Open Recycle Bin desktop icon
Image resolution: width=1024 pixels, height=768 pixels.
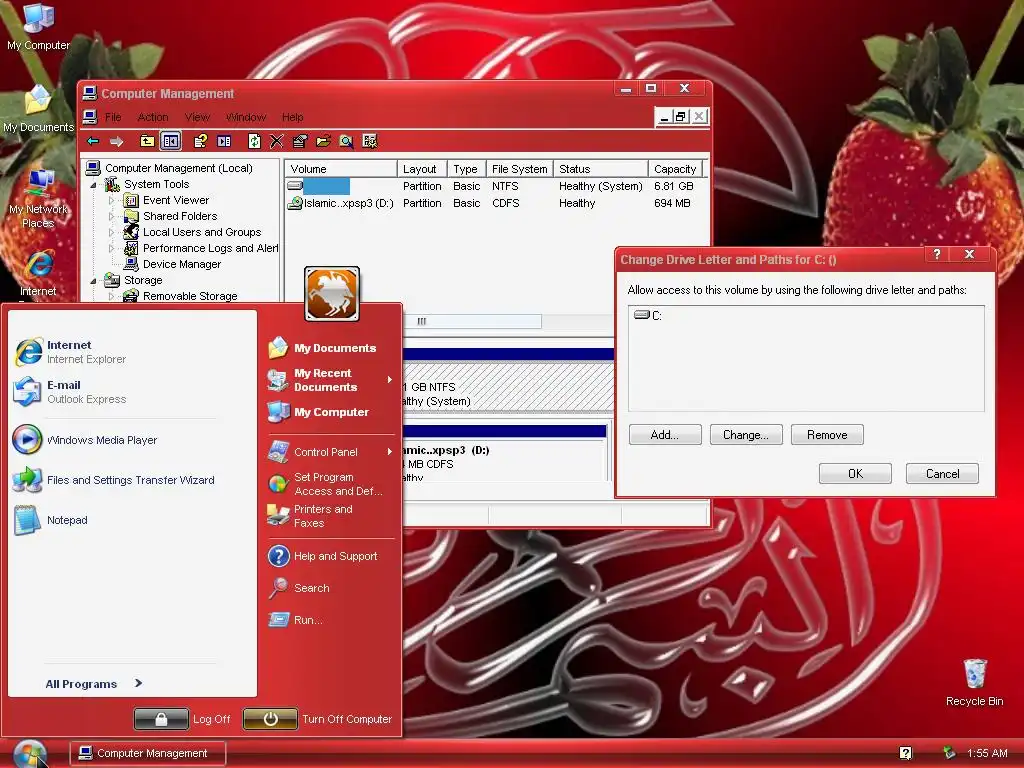pos(974,682)
